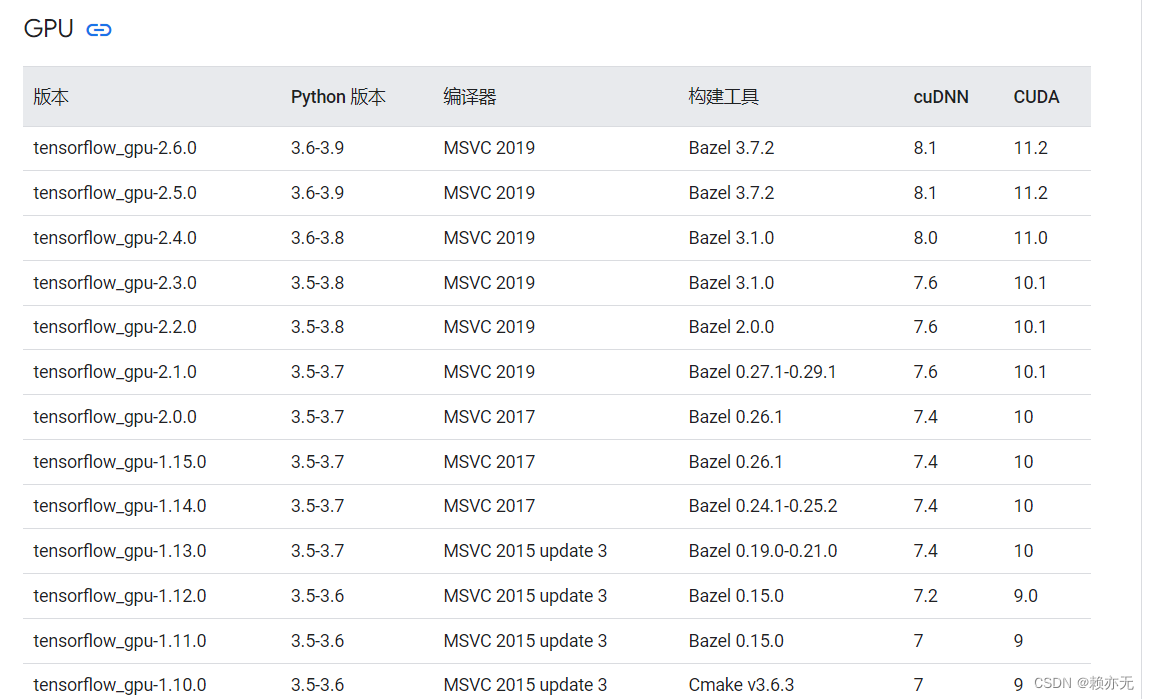Click cuDNN 7.4 in tensorflow_gpu-1.15.0 row
Viewport: 1149px width, 699px height.
coord(926,462)
